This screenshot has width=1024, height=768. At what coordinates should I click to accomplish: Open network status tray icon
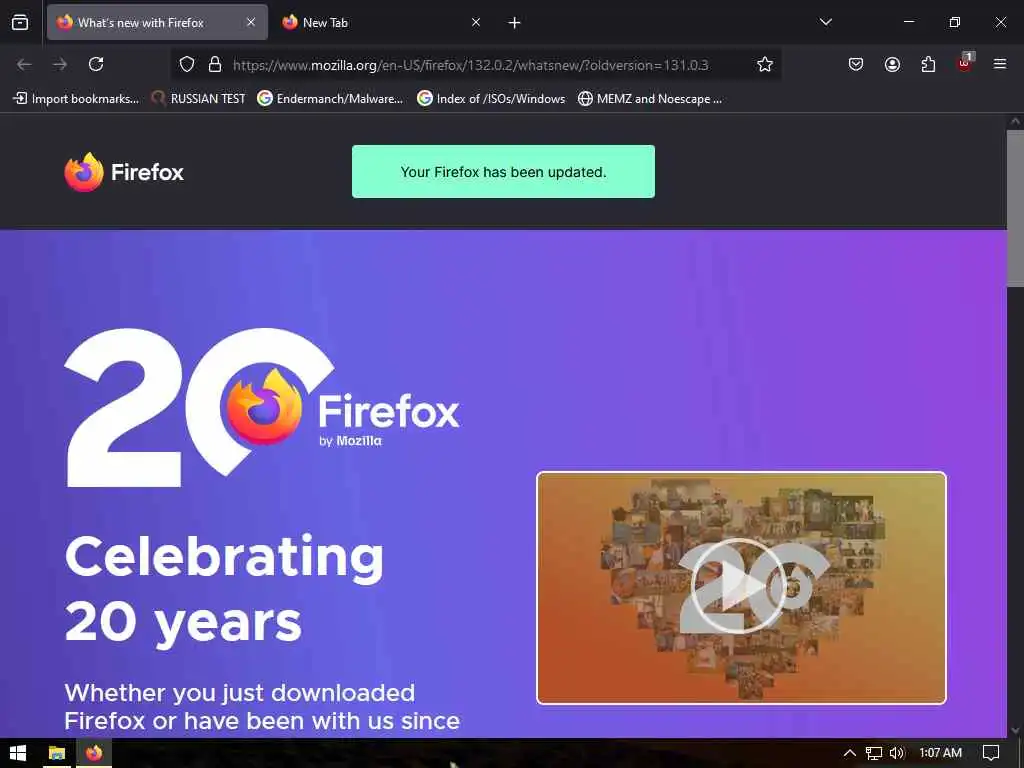(x=873, y=753)
